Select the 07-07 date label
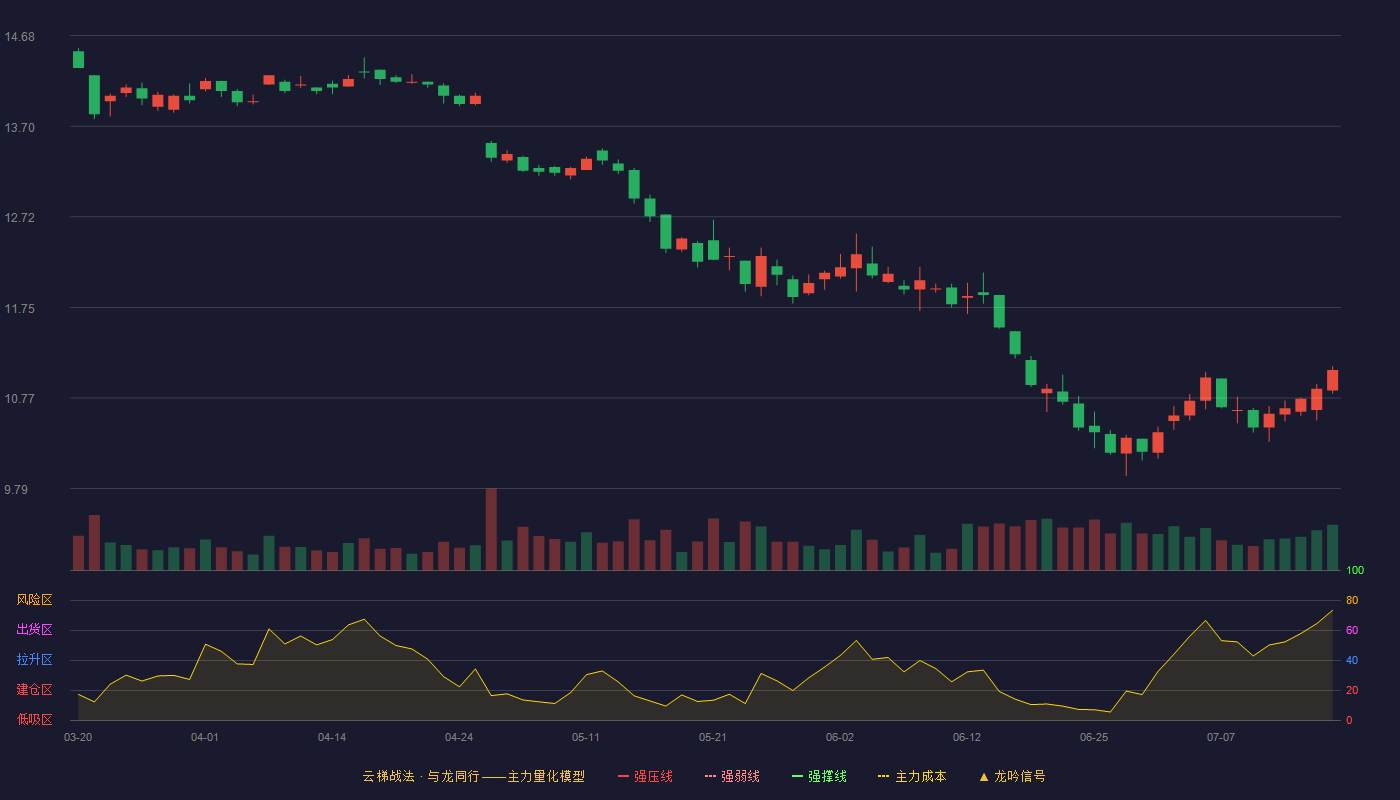 1221,737
